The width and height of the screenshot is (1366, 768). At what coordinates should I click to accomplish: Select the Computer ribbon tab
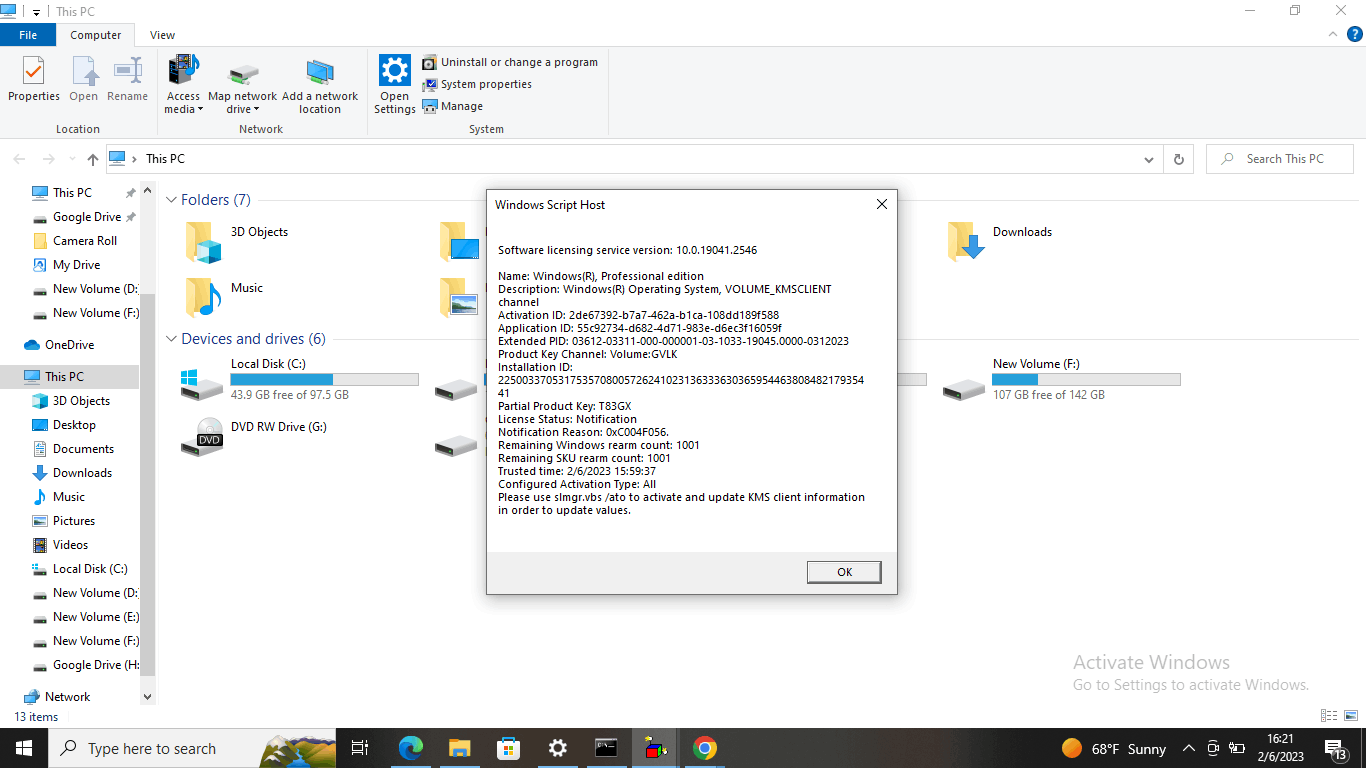pyautogui.click(x=96, y=35)
